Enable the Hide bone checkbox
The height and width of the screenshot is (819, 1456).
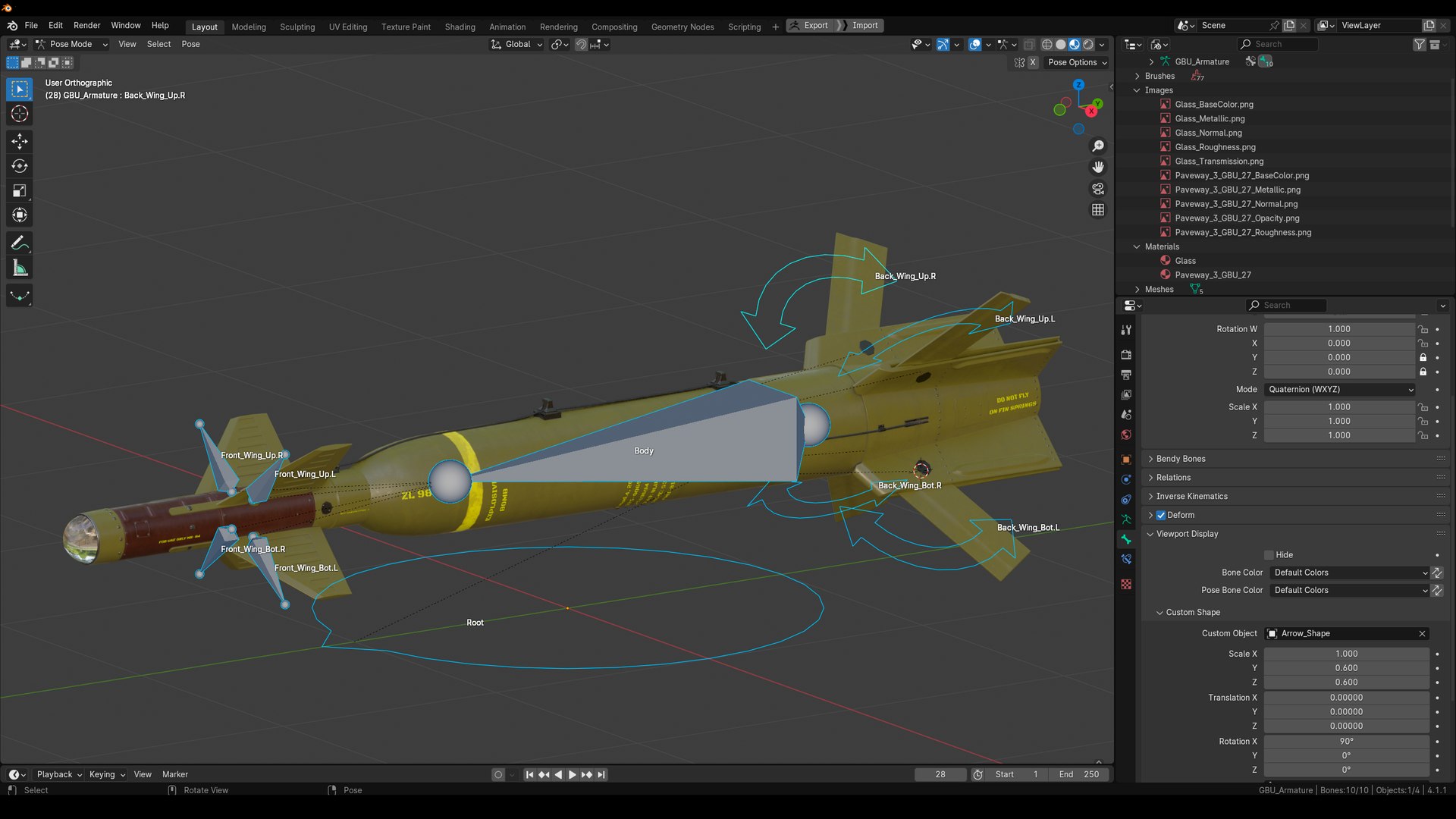(x=1269, y=555)
